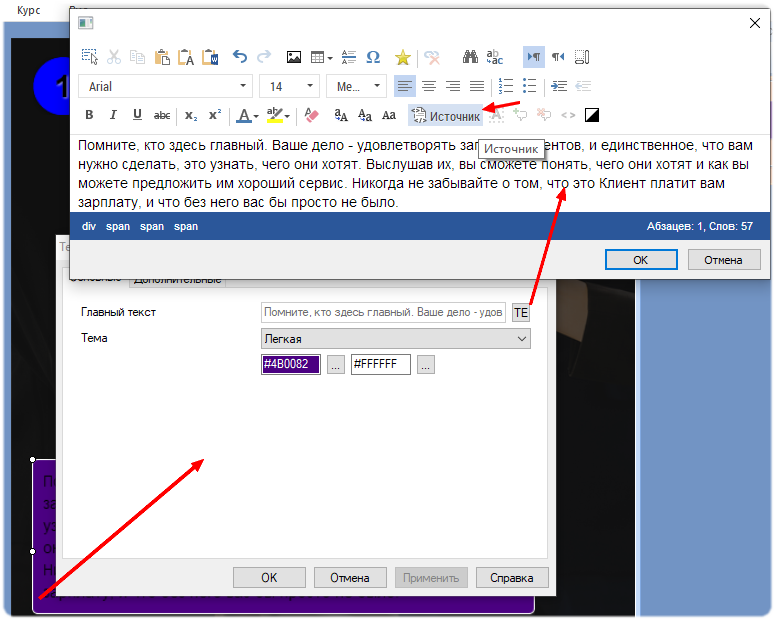The image size is (775, 620).
Task: Select the first span in path bar
Action: (x=118, y=226)
